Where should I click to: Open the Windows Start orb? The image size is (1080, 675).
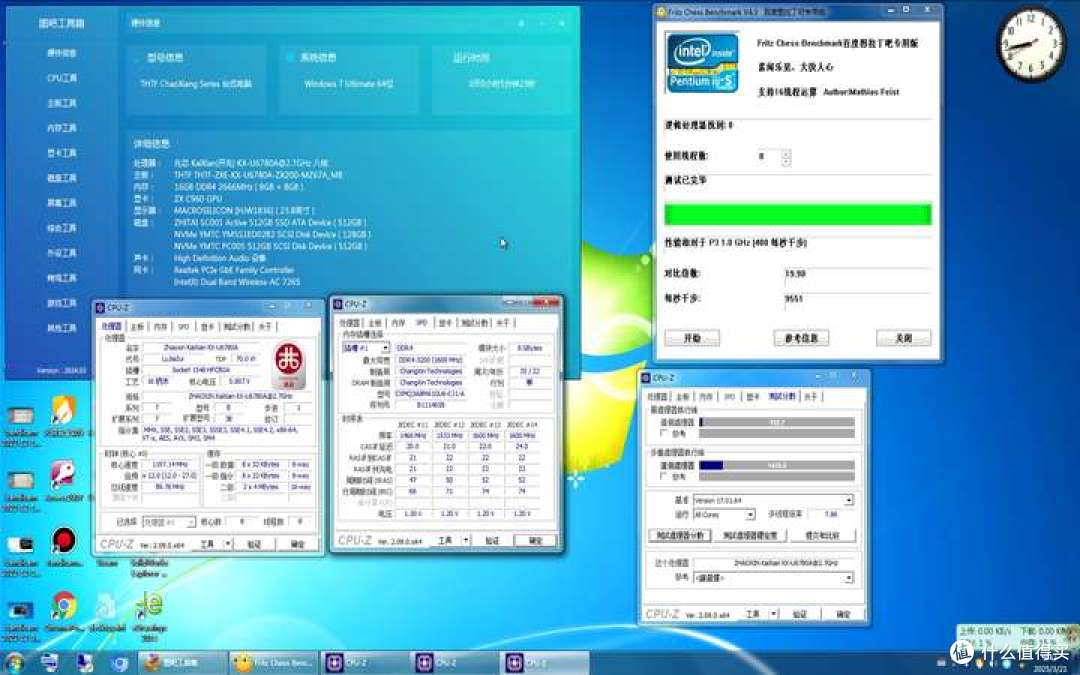[x=14, y=663]
